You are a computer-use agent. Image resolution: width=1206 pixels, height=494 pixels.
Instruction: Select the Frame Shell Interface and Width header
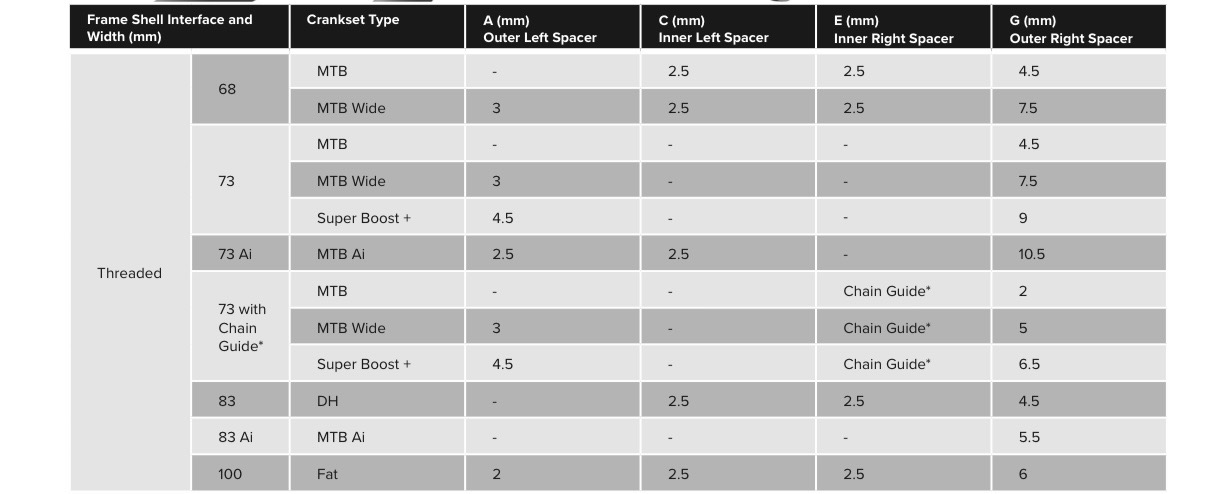click(170, 28)
